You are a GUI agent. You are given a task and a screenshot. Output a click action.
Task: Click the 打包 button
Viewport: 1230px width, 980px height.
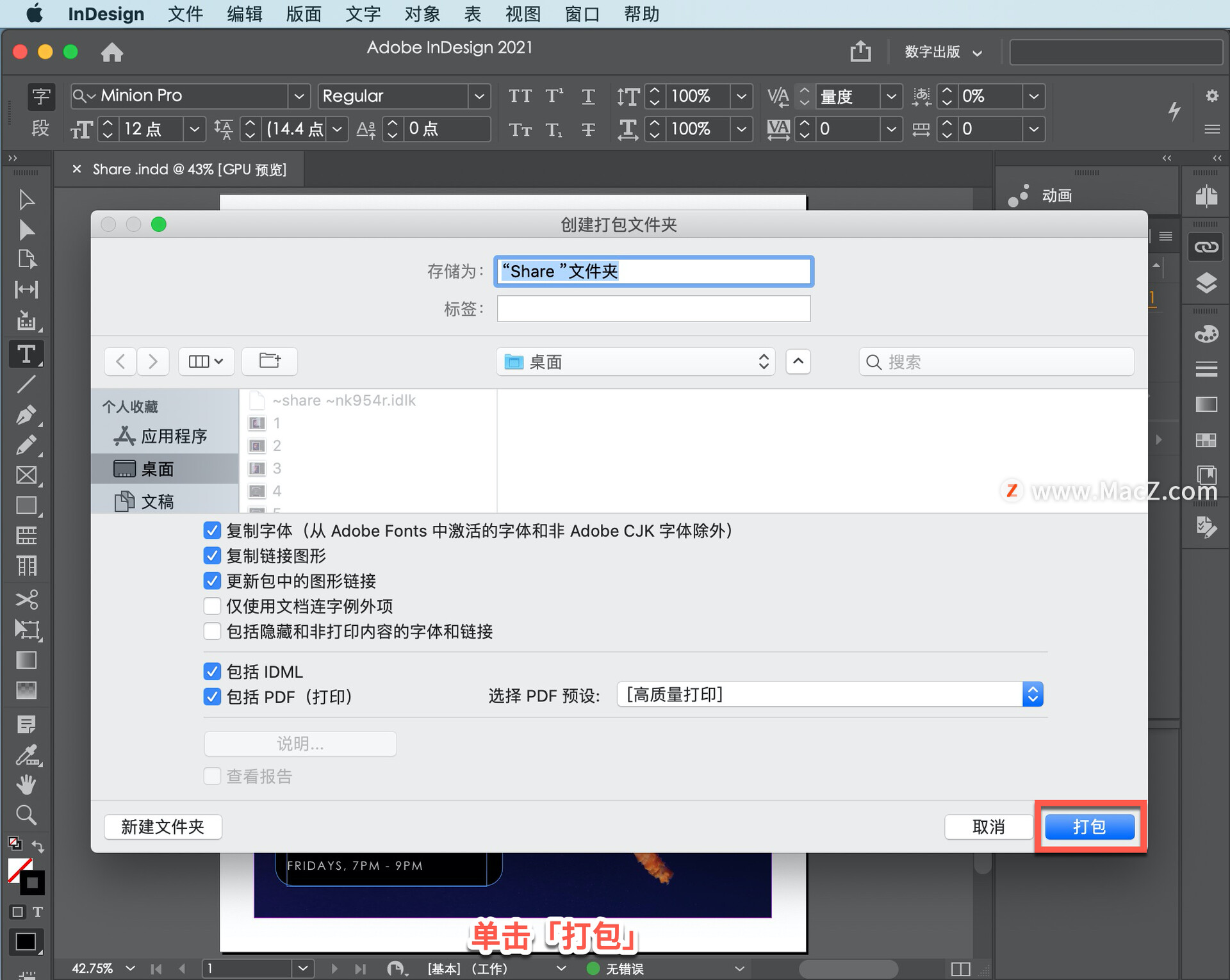tap(1089, 826)
